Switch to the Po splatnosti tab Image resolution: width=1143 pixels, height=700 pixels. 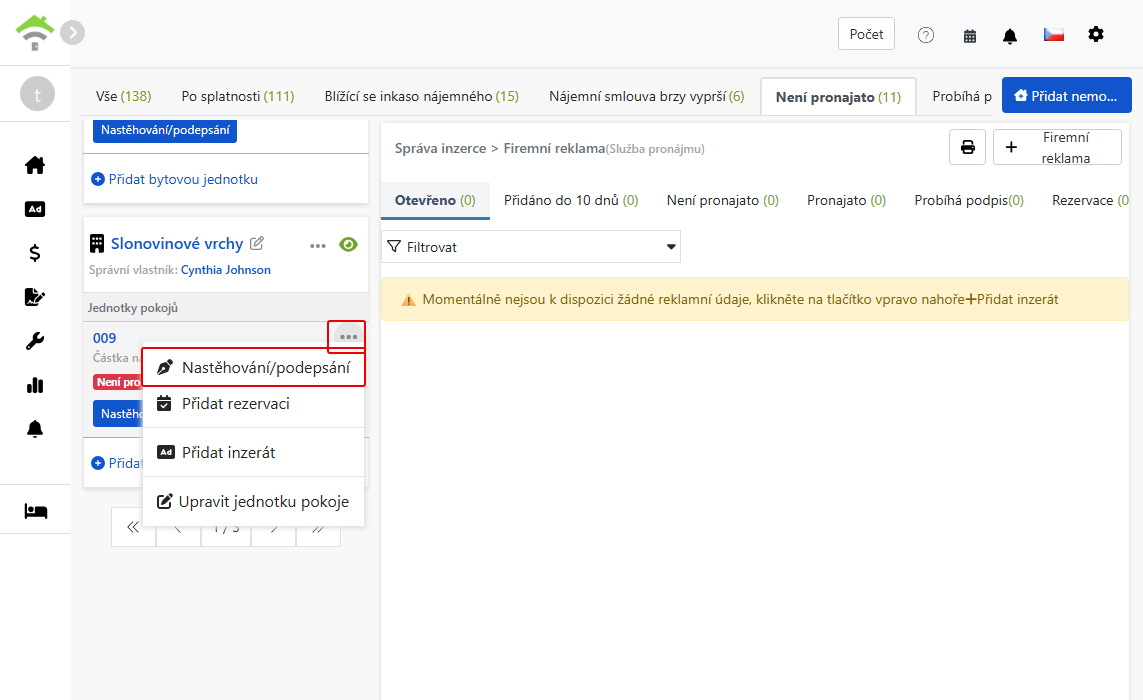(238, 96)
